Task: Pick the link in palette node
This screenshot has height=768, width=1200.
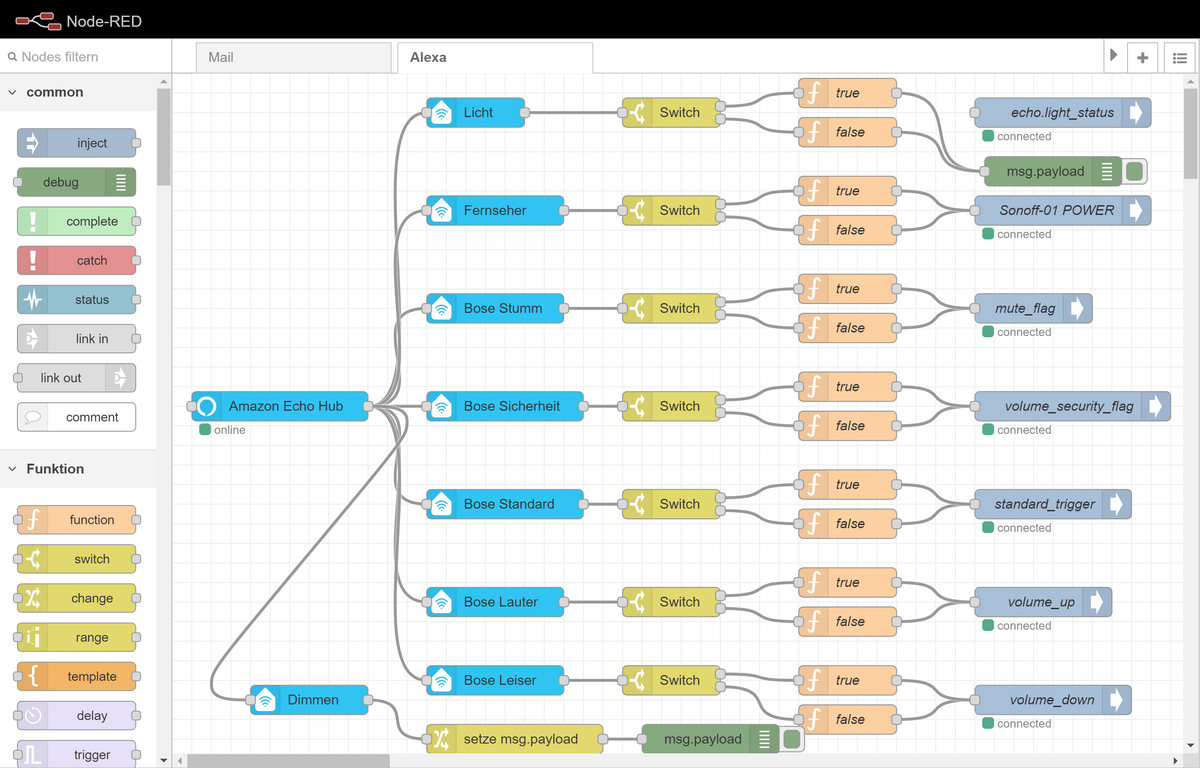Action: pyautogui.click(x=77, y=339)
